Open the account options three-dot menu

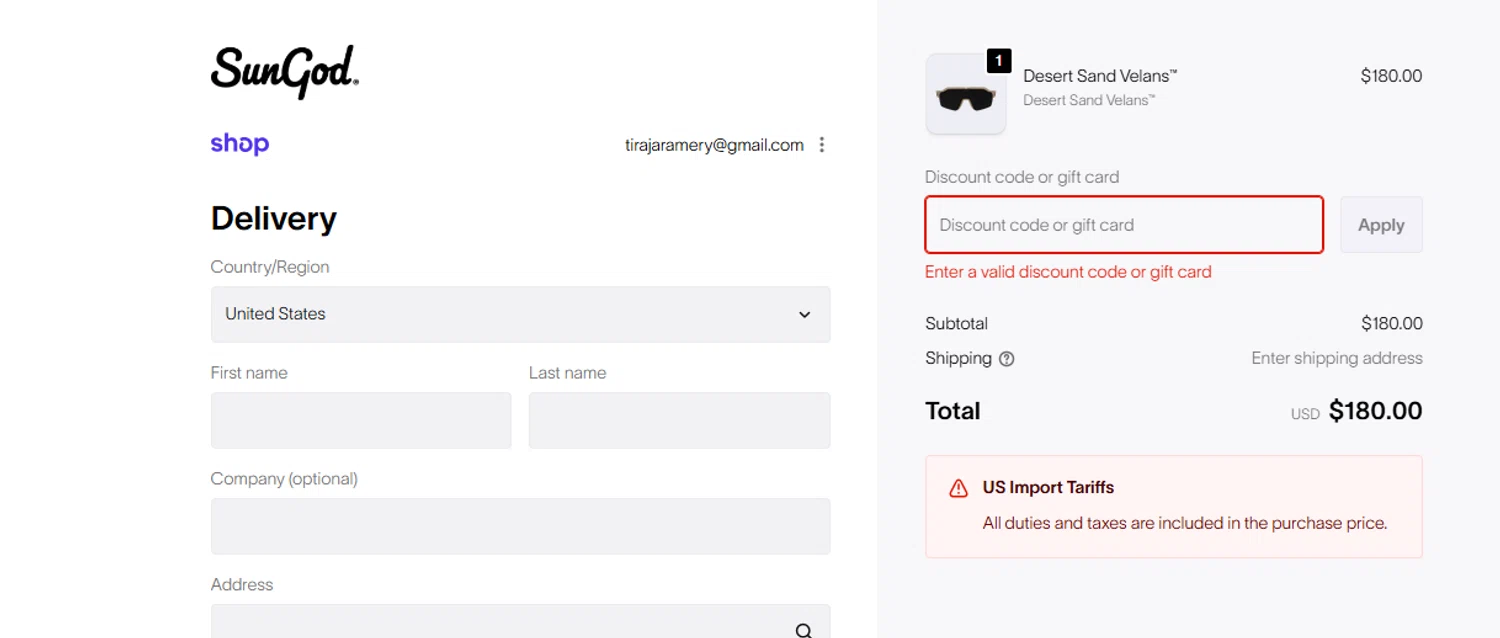822,145
